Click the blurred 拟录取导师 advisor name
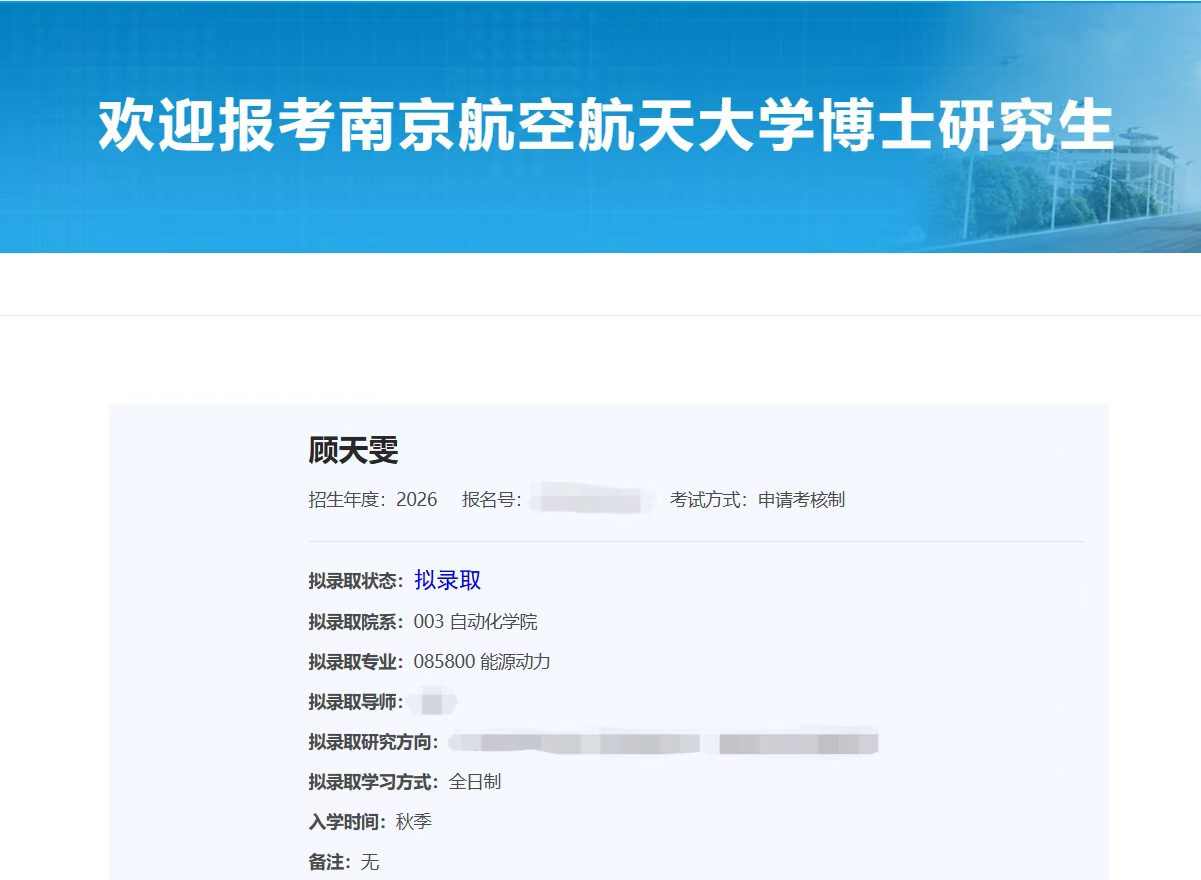The width and height of the screenshot is (1201, 880). pyautogui.click(x=432, y=702)
